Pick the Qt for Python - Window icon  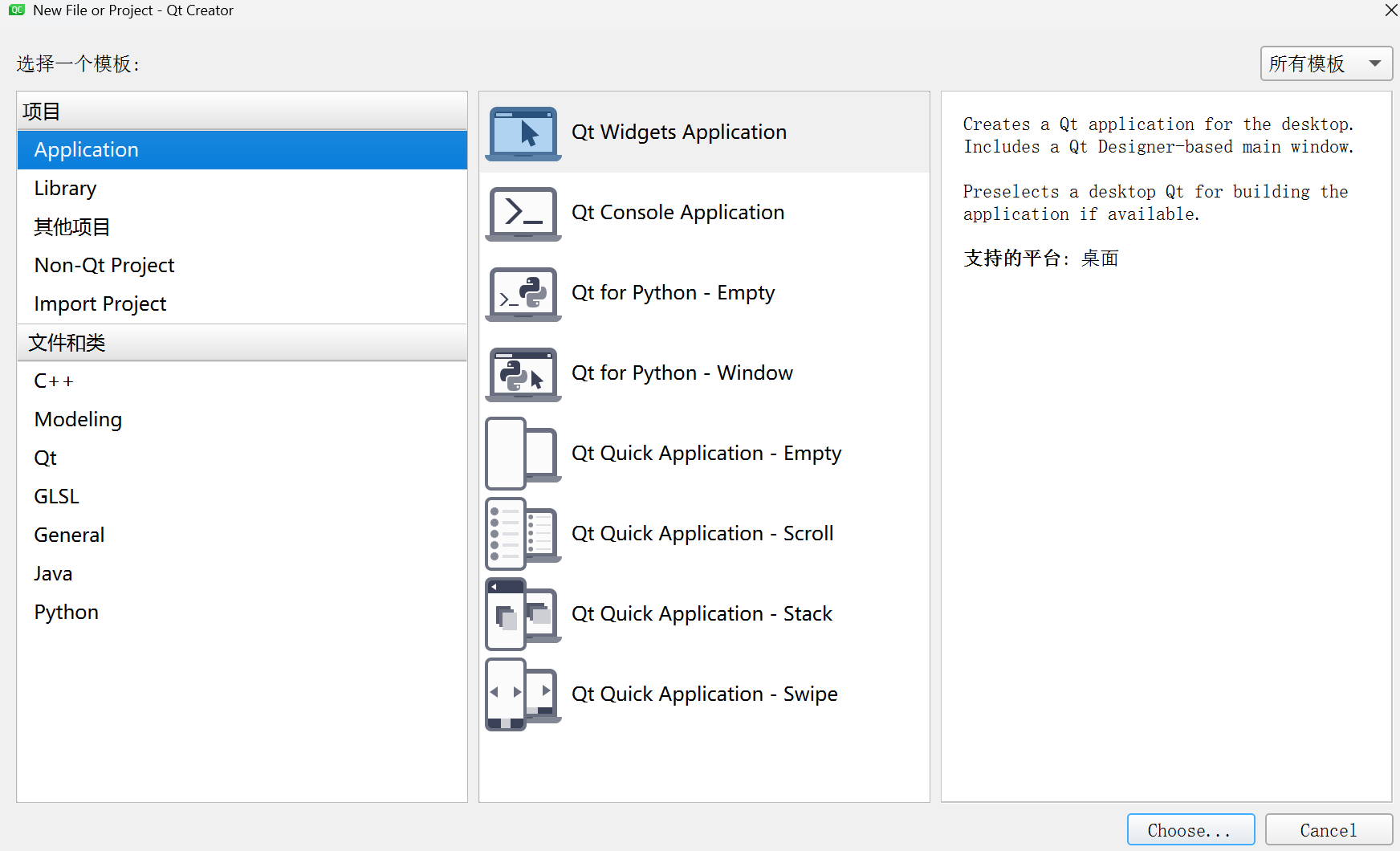(x=523, y=374)
